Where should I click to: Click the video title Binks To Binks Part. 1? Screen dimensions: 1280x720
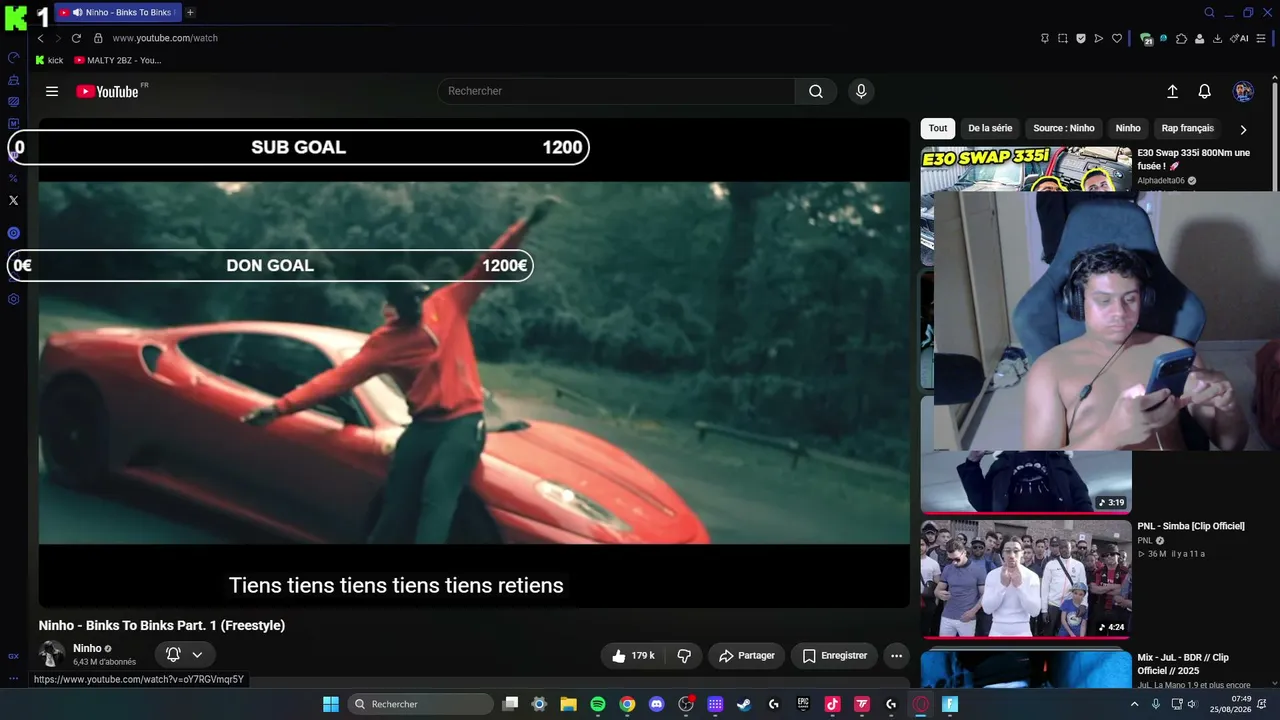click(162, 625)
